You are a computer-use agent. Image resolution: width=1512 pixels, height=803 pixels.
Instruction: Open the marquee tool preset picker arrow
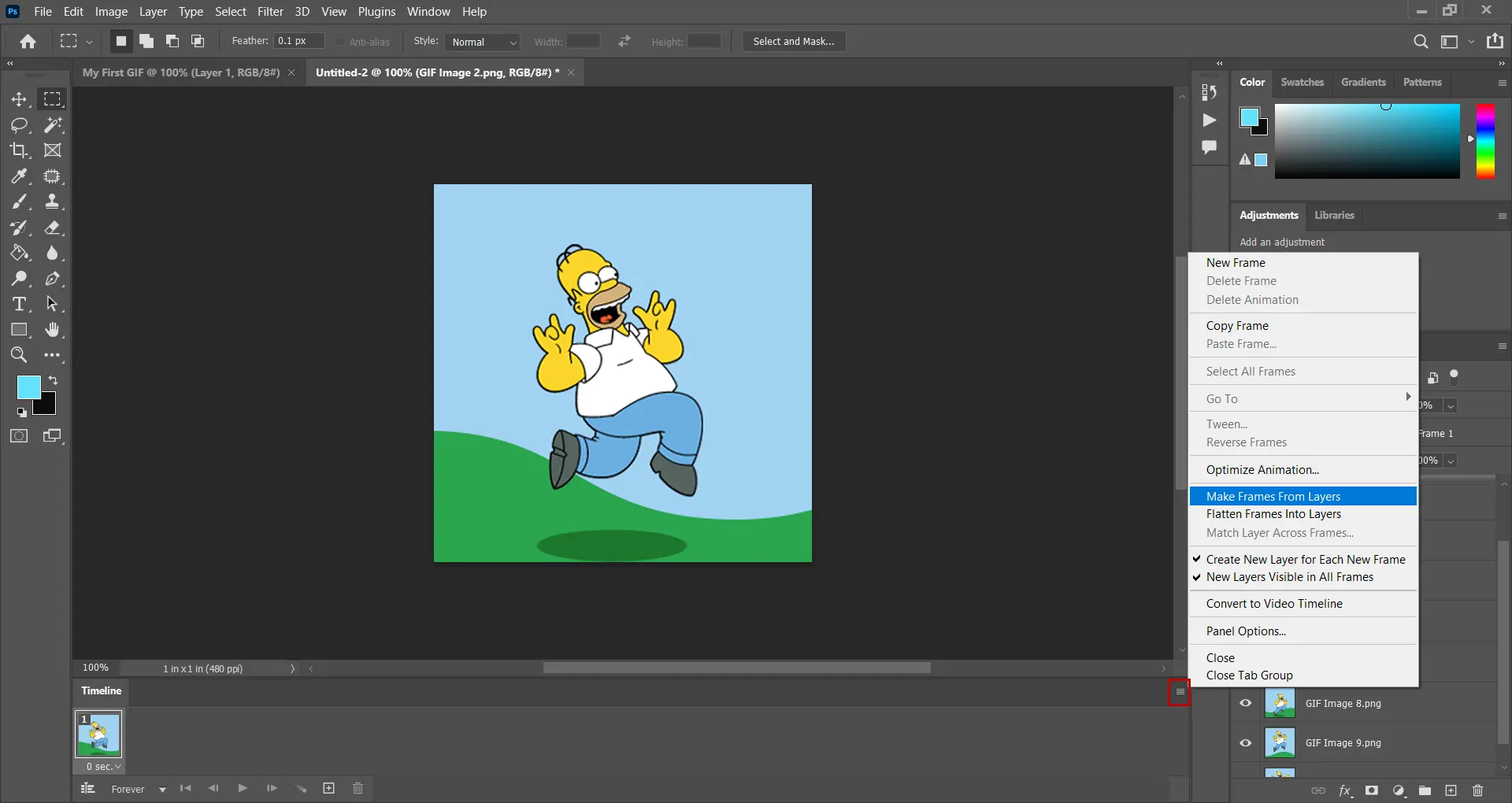[x=89, y=42]
